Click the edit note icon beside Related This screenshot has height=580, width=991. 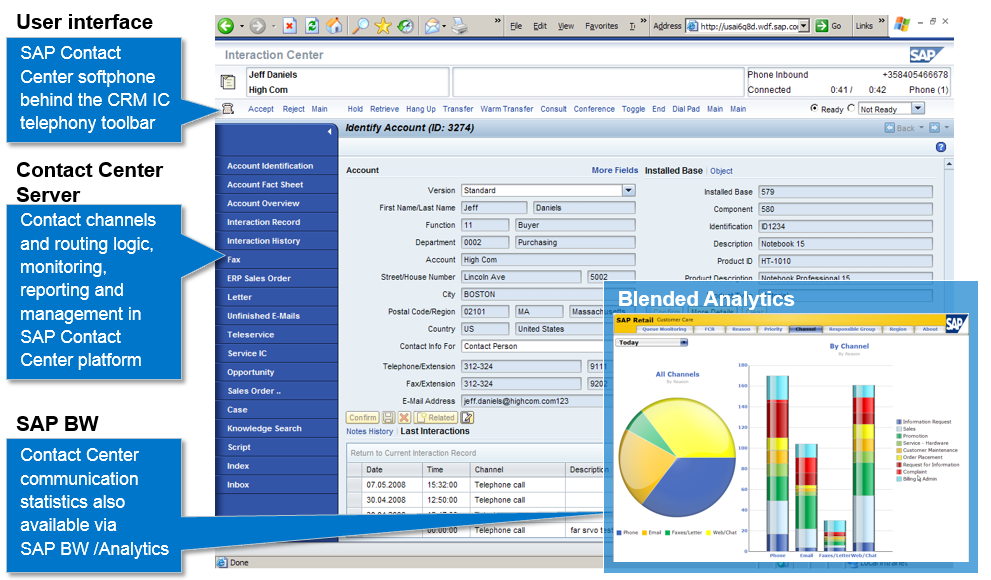coord(467,418)
